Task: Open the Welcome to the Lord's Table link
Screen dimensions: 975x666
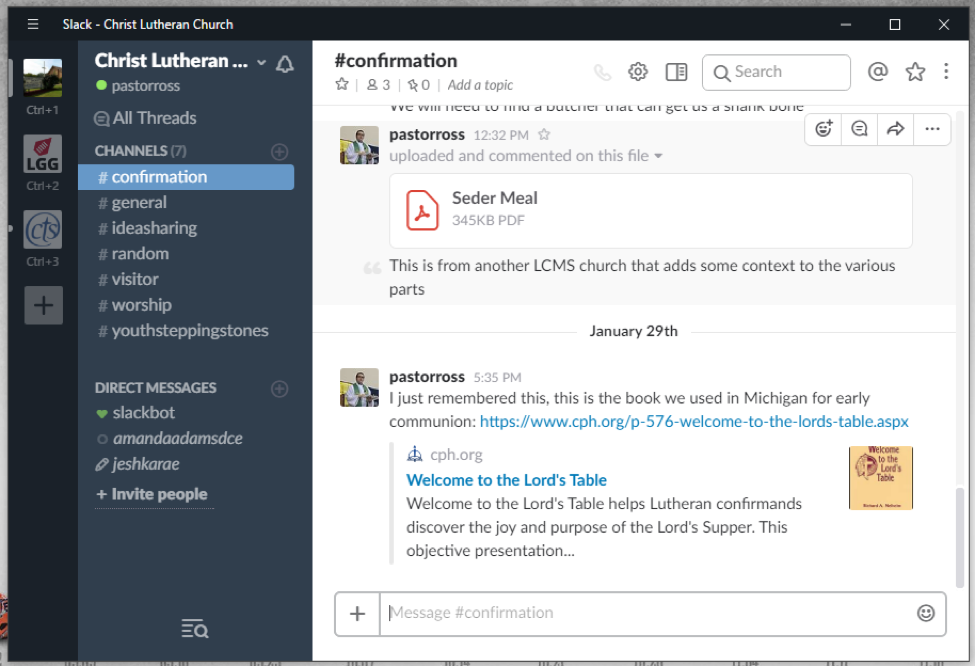Action: click(x=506, y=480)
